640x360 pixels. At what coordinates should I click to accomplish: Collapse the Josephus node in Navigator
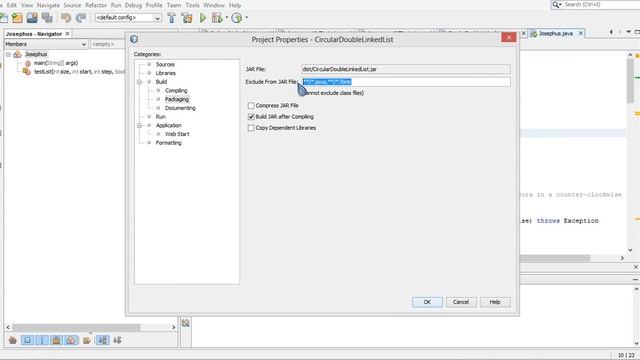(8, 54)
